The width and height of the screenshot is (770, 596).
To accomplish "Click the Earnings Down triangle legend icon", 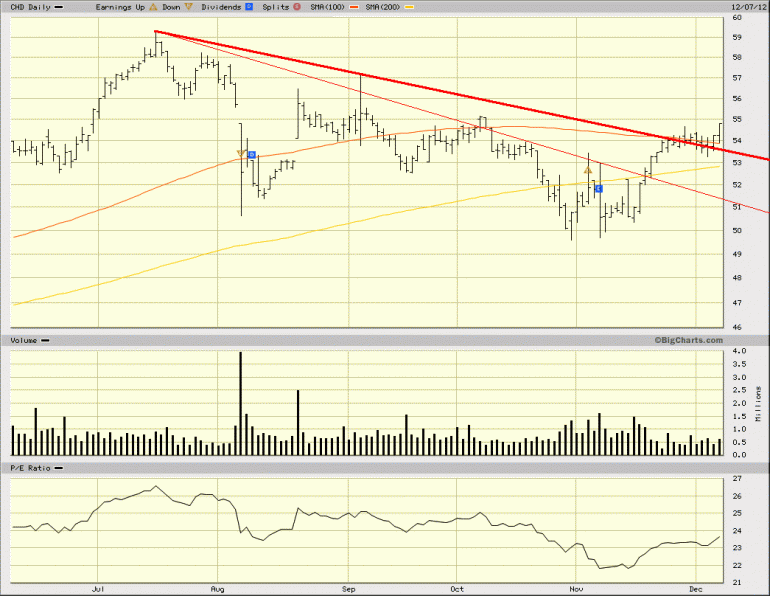I will coord(189,7).
